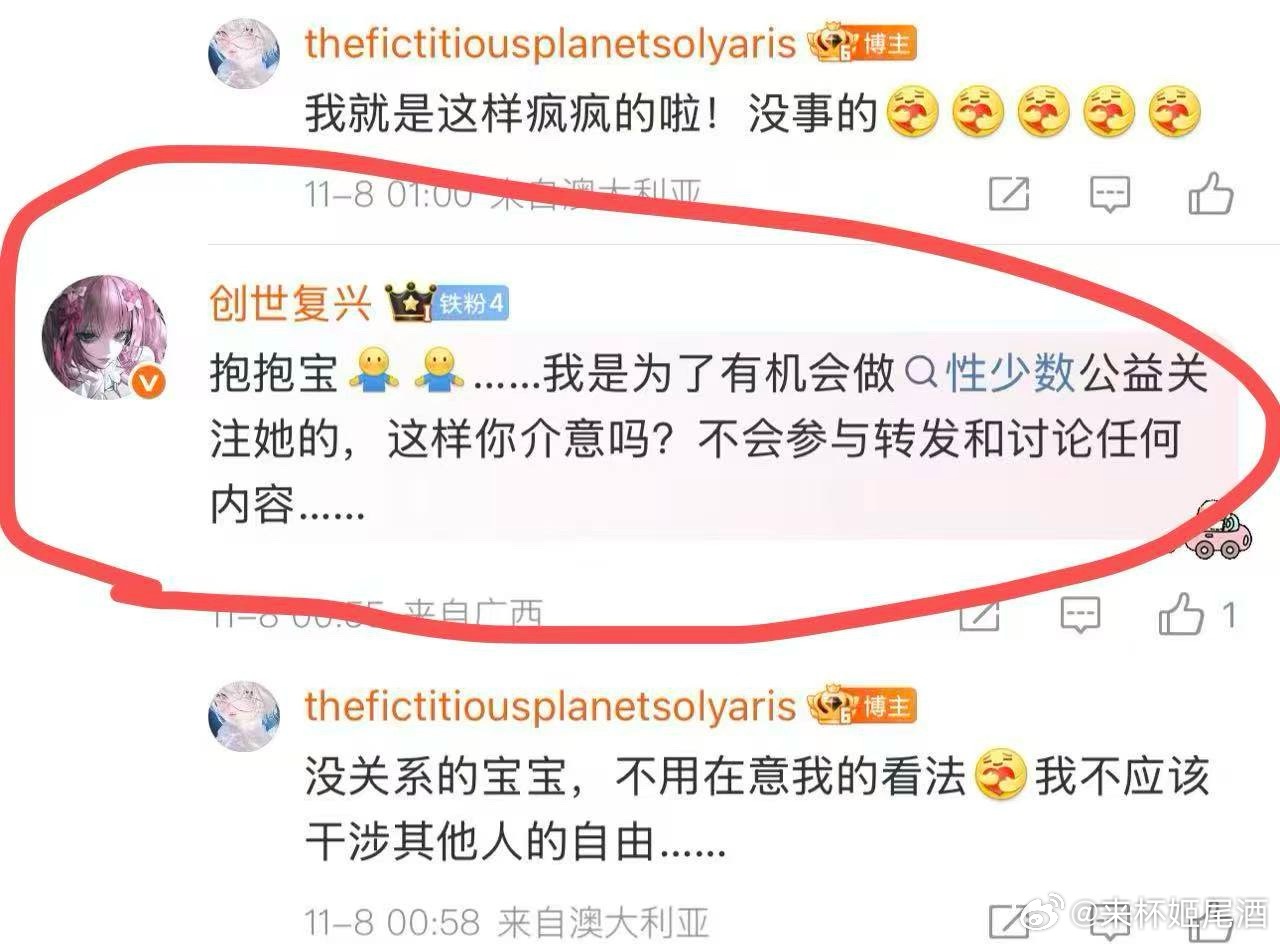This screenshot has height=944, width=1280.
Task: Like the 01:00 comment from Australia
Action: (x=1210, y=193)
